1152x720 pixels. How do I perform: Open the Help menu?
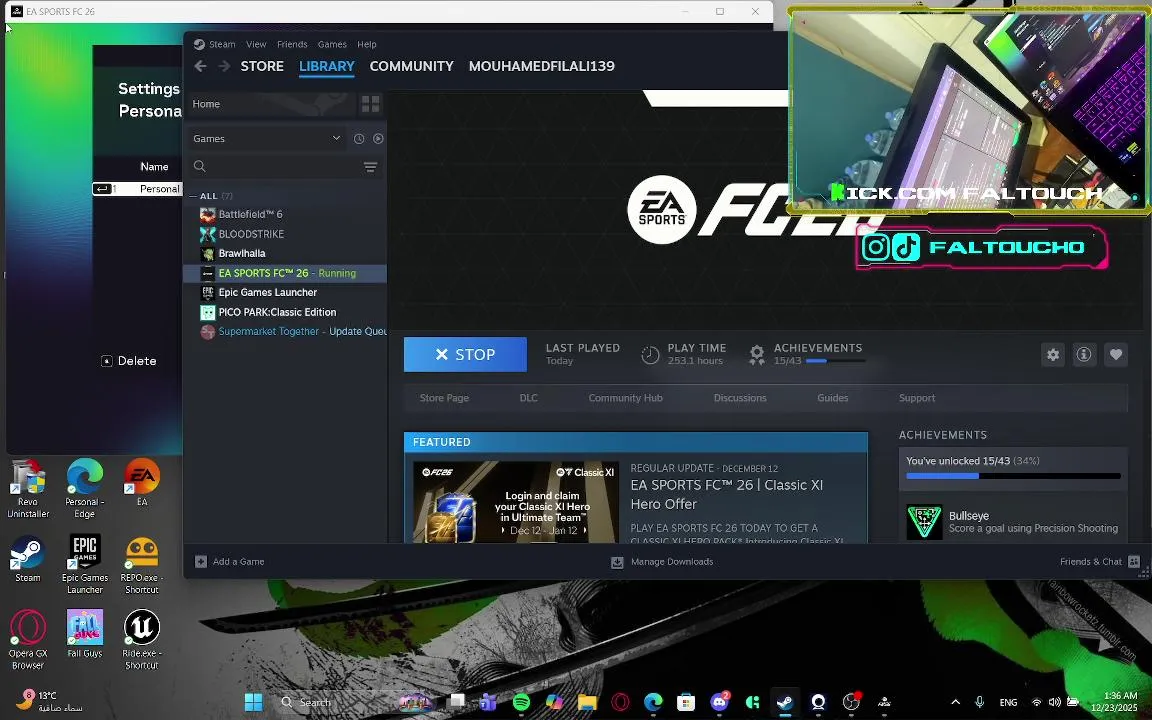pos(367,44)
